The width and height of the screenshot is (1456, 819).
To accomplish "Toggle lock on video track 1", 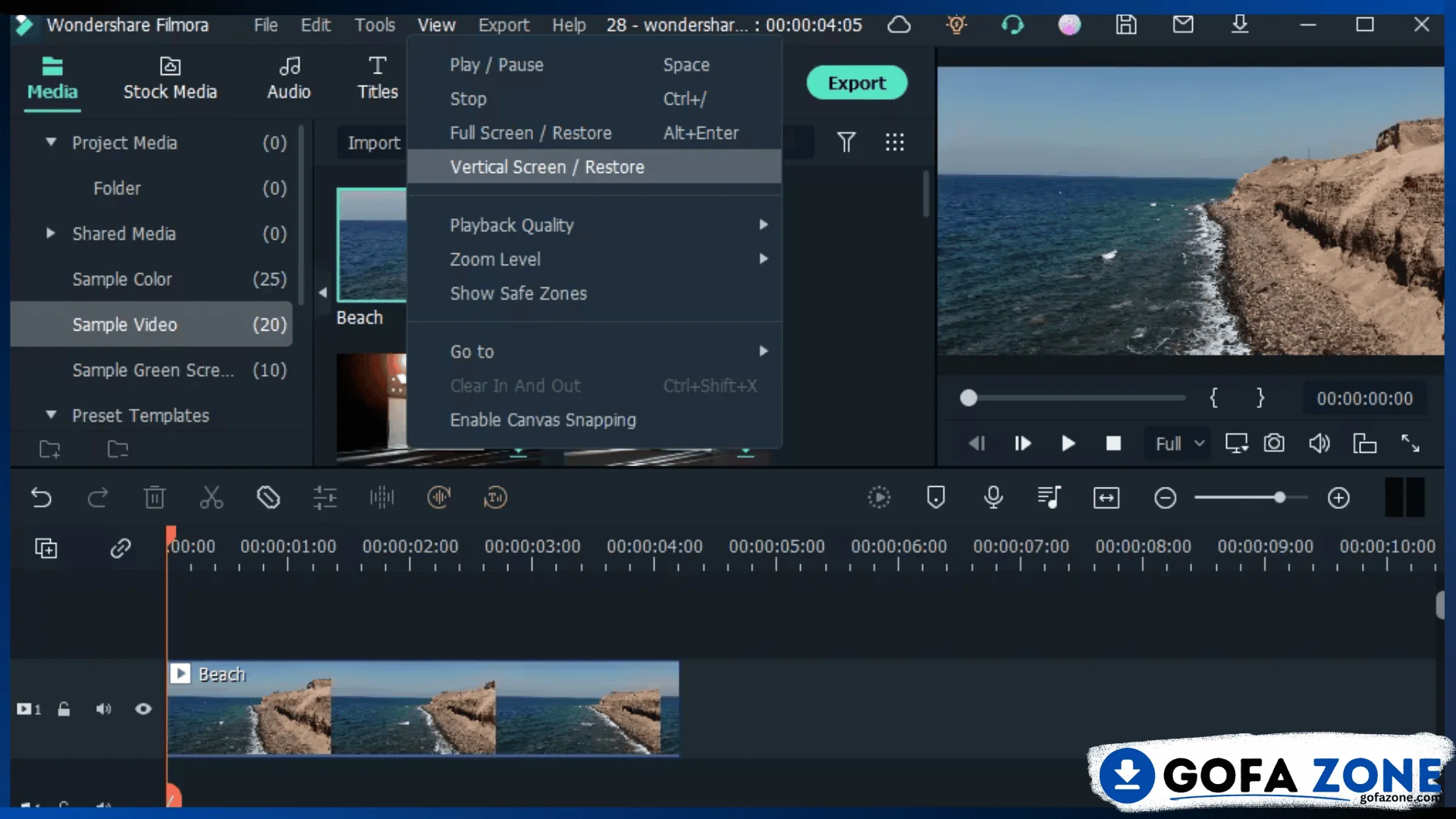I will (x=64, y=709).
